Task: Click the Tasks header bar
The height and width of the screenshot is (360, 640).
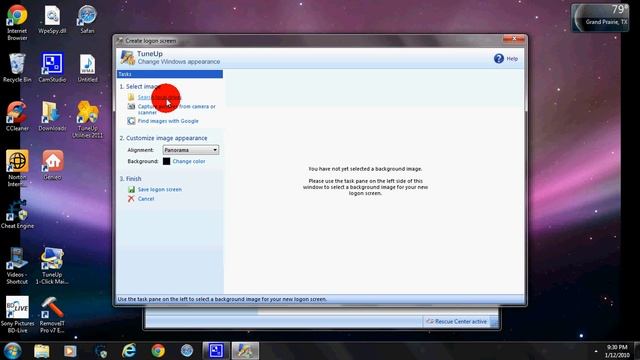Action: tap(169, 74)
